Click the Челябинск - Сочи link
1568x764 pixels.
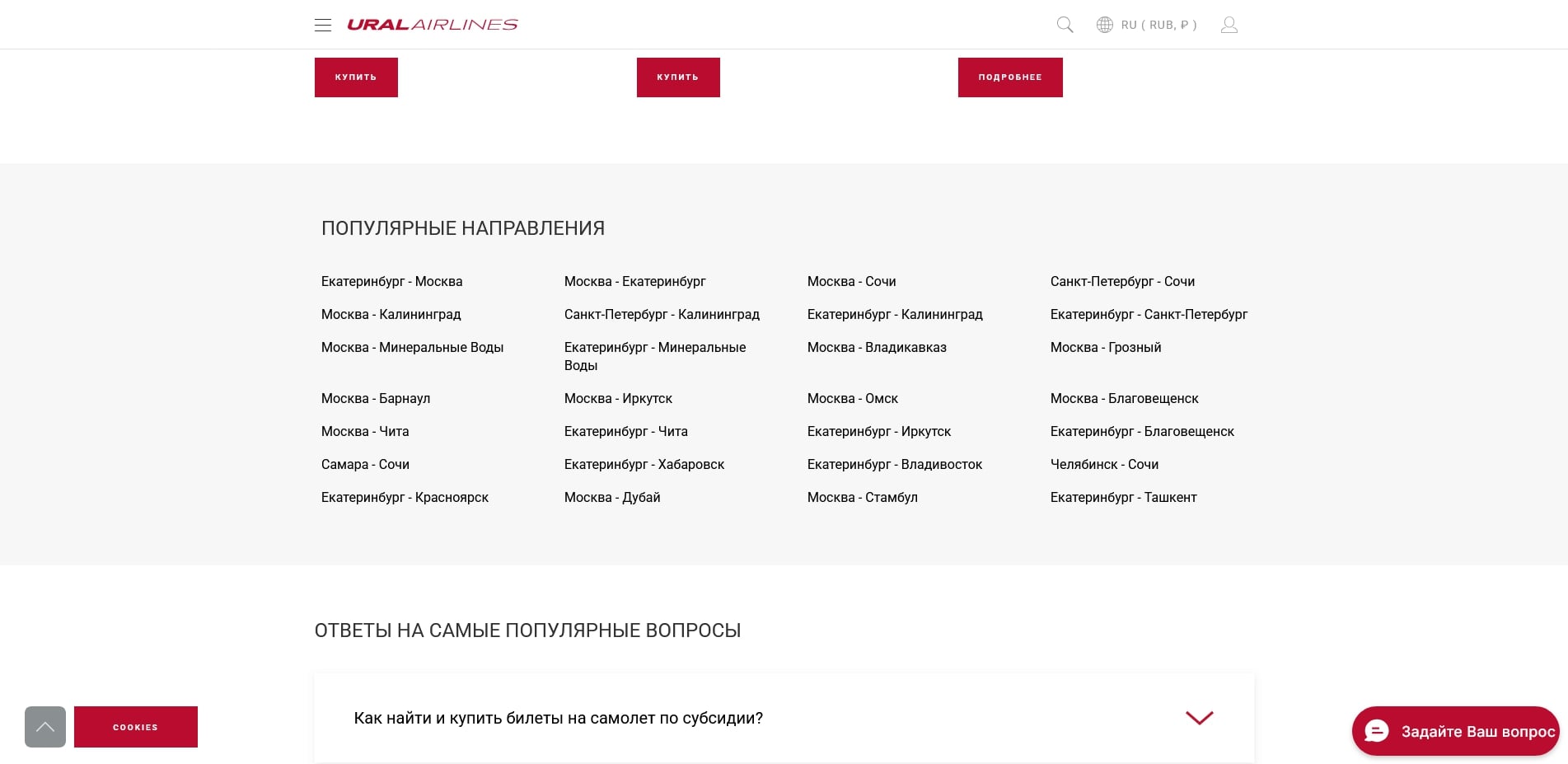click(1104, 464)
